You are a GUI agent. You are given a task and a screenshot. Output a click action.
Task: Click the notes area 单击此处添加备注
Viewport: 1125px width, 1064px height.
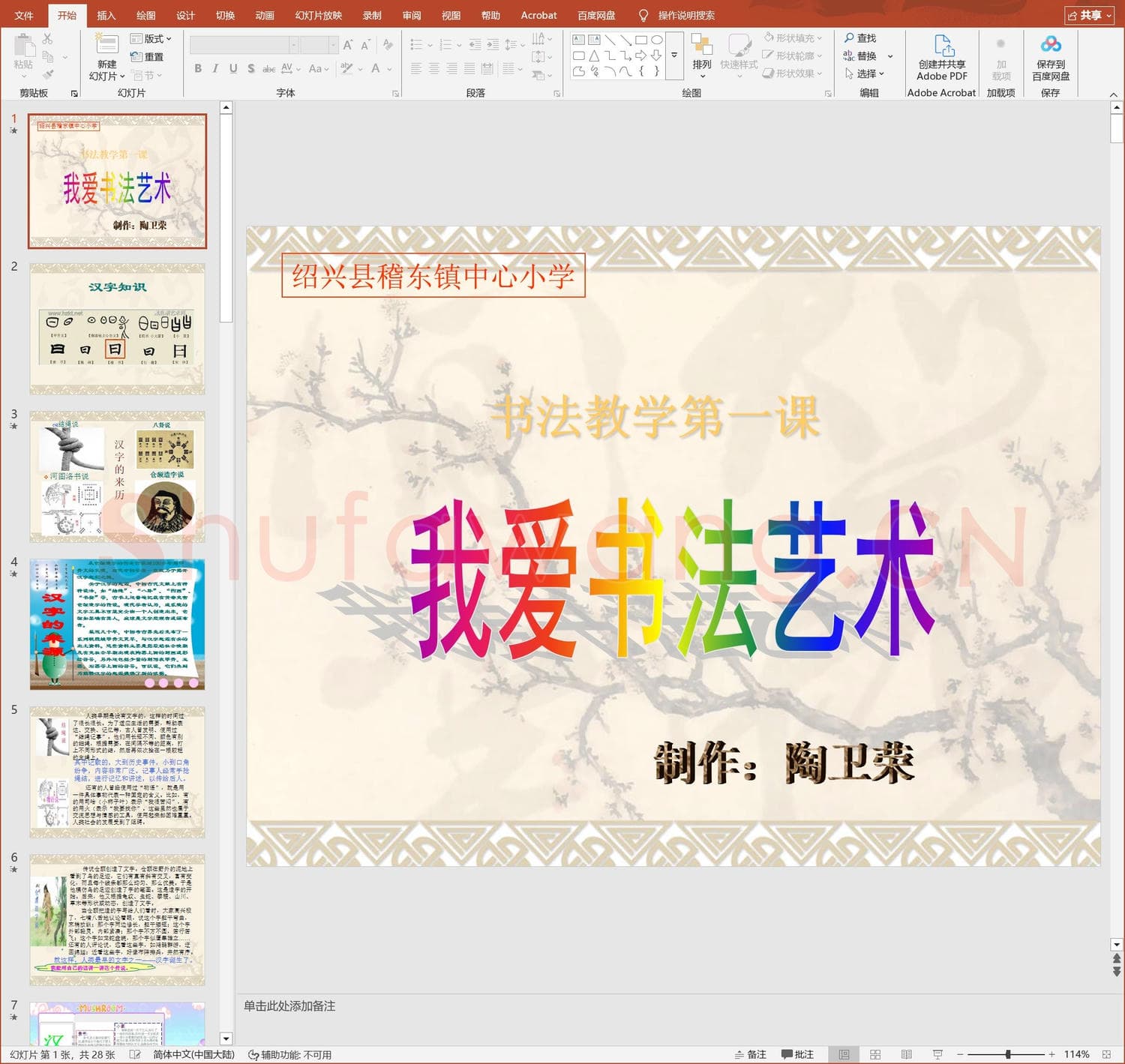289,1006
